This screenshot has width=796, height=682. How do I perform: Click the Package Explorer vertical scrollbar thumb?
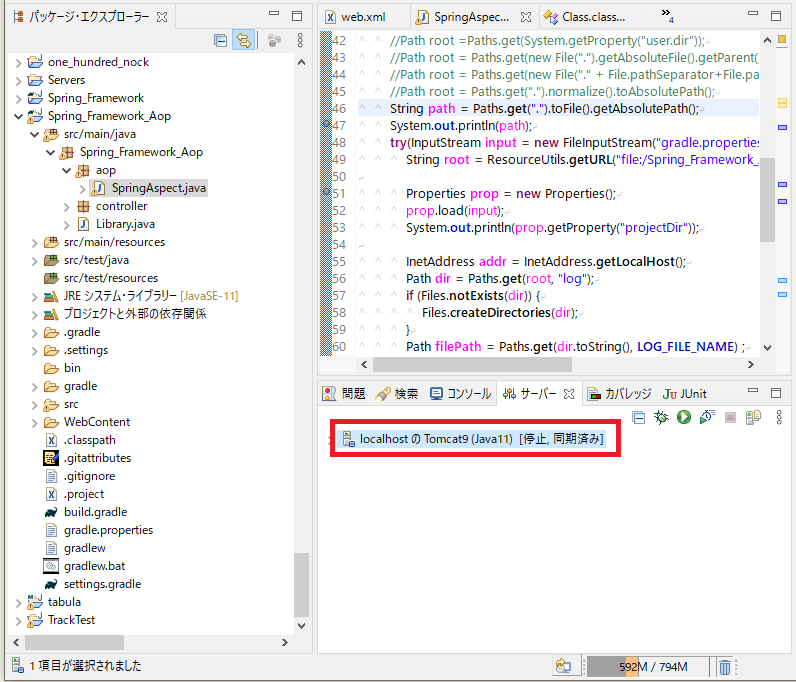coord(301,584)
